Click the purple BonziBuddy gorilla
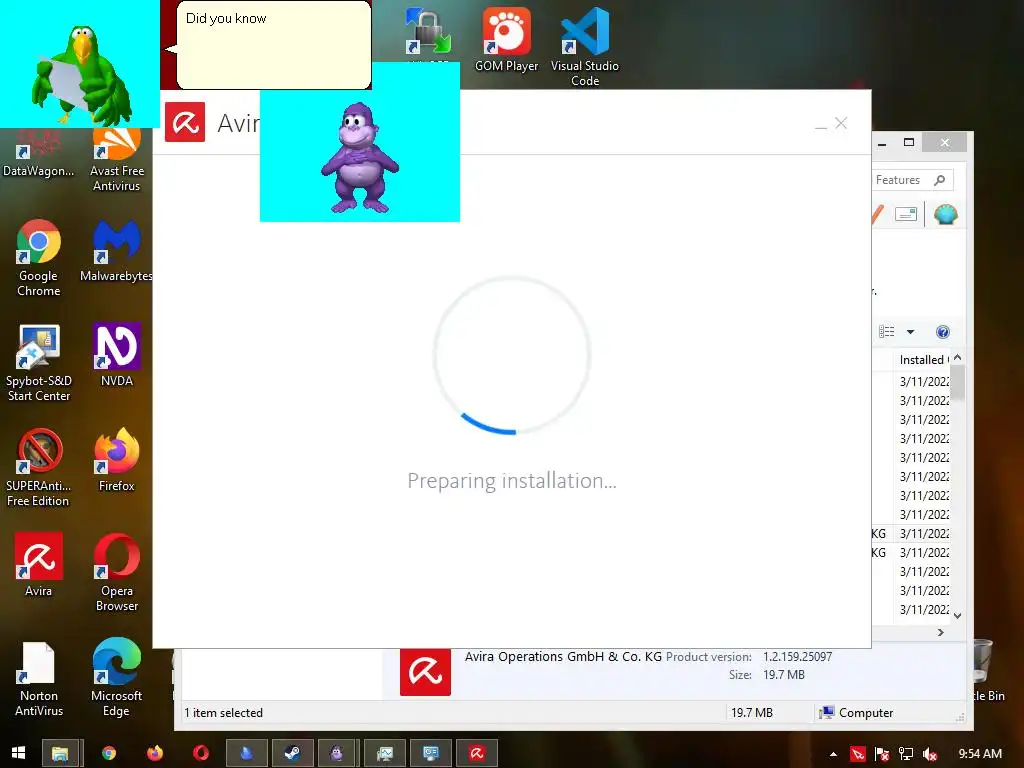This screenshot has height=768, width=1024. (359, 157)
